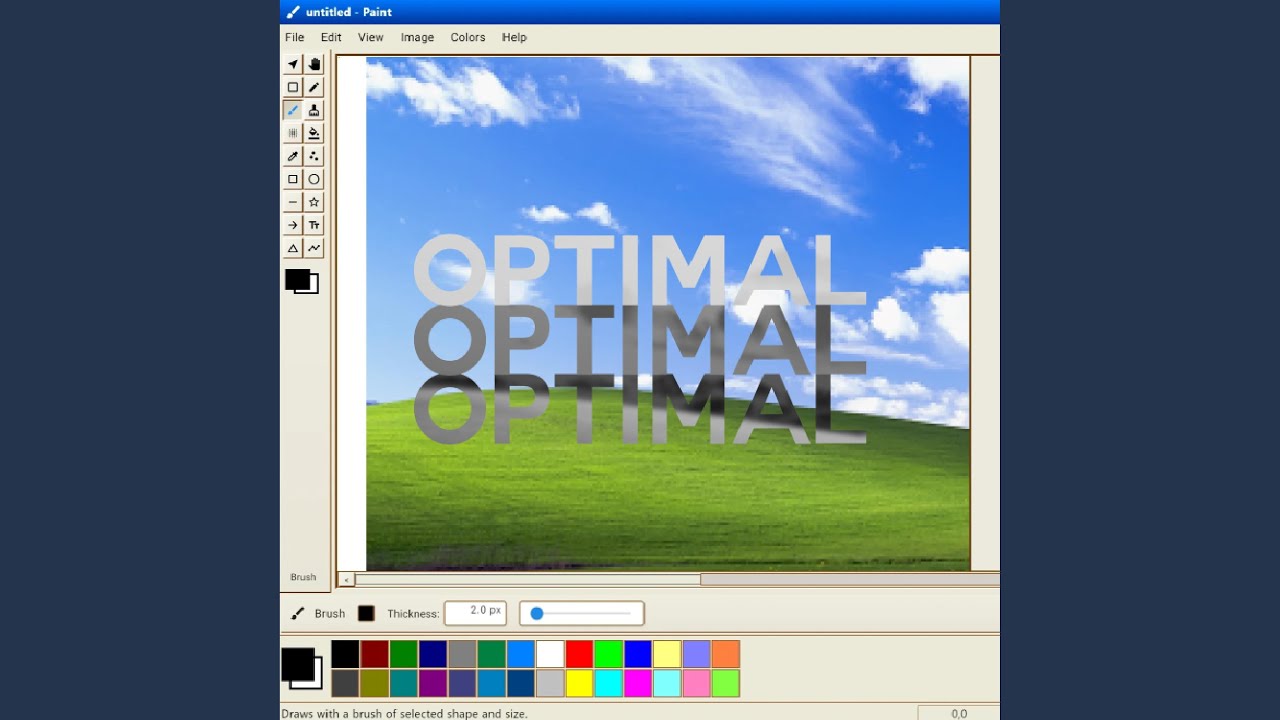
Task: Open the Help menu
Action: click(514, 37)
